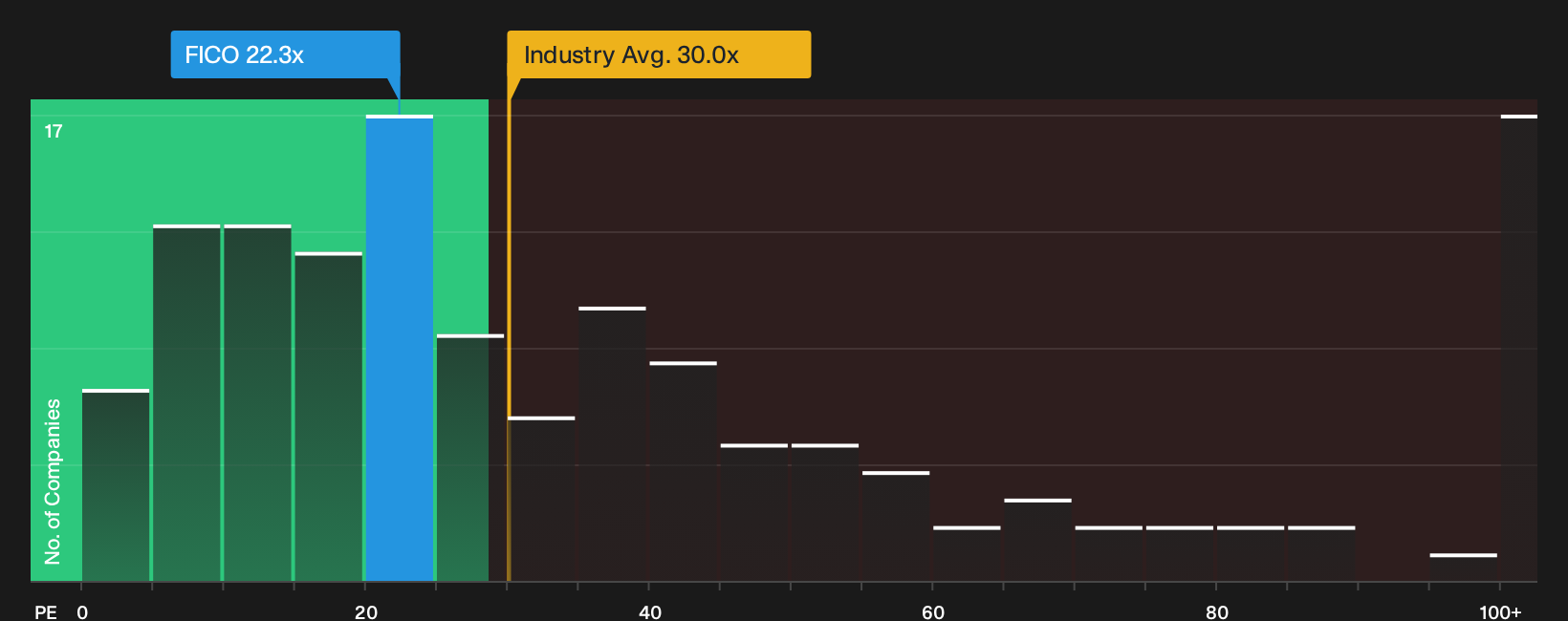This screenshot has width=1568, height=621.
Task: Click the x-axis tick label 60
Action: click(933, 611)
